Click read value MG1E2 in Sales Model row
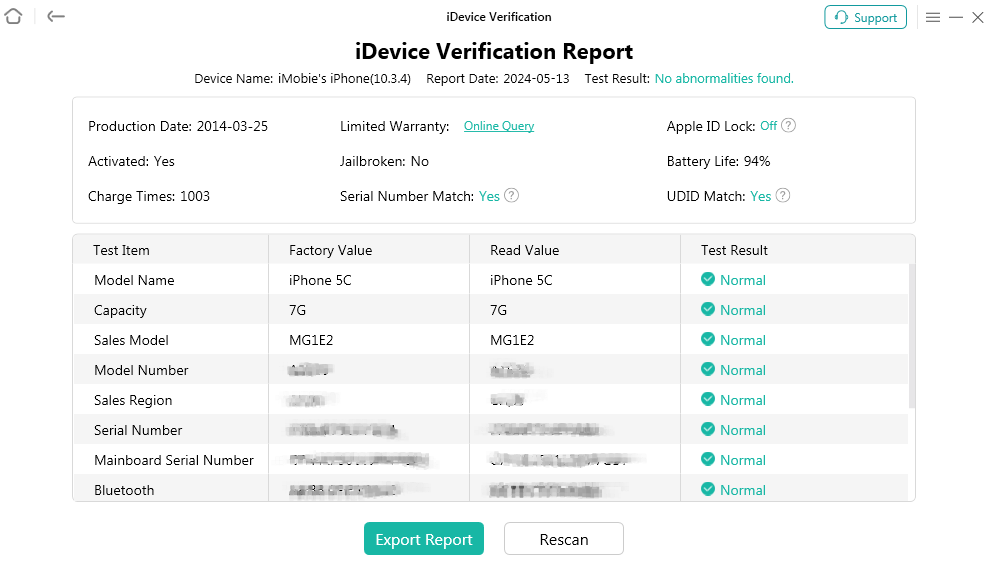Viewport: 986px width, 566px height. click(512, 340)
